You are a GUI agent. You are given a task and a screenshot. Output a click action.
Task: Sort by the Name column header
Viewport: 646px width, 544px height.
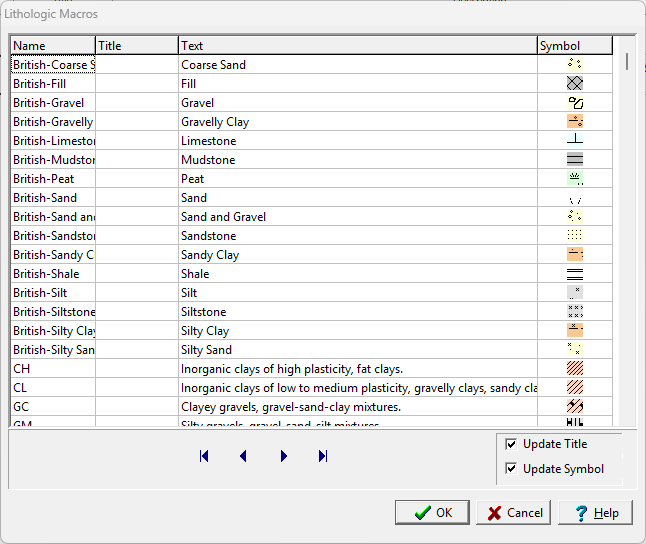pyautogui.click(x=52, y=46)
